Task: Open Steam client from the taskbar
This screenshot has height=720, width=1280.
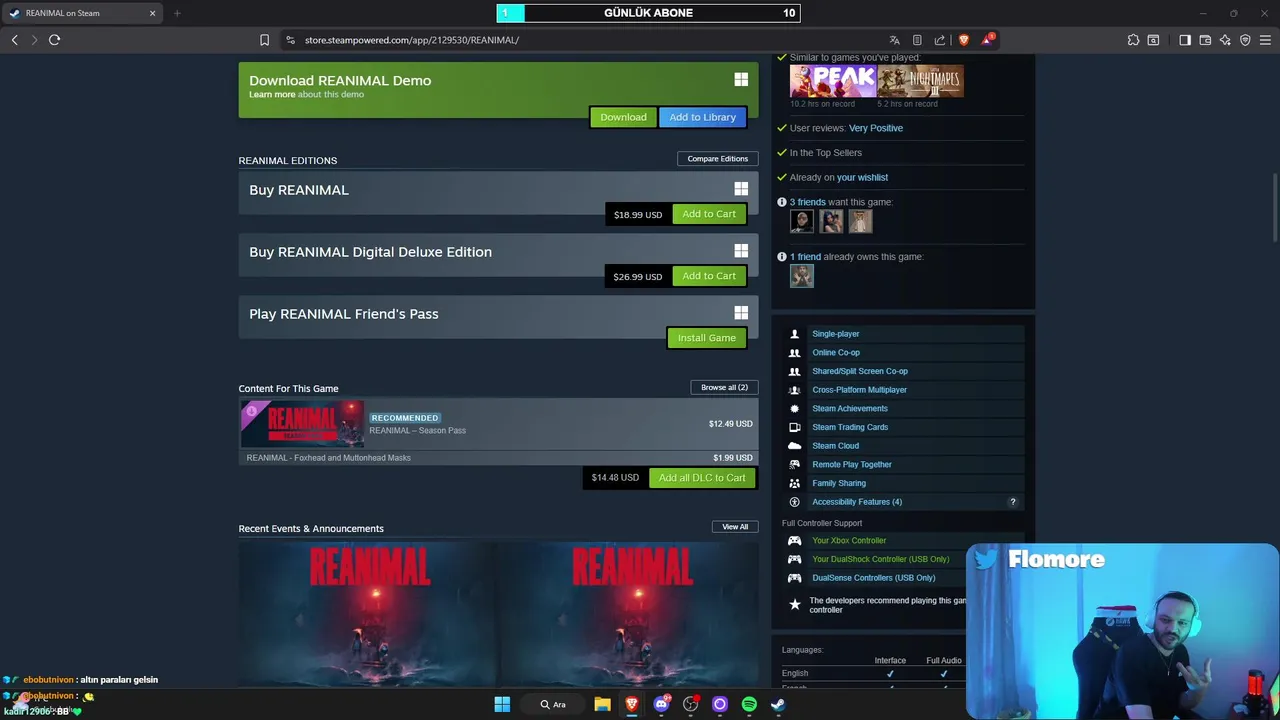Action: tap(778, 704)
